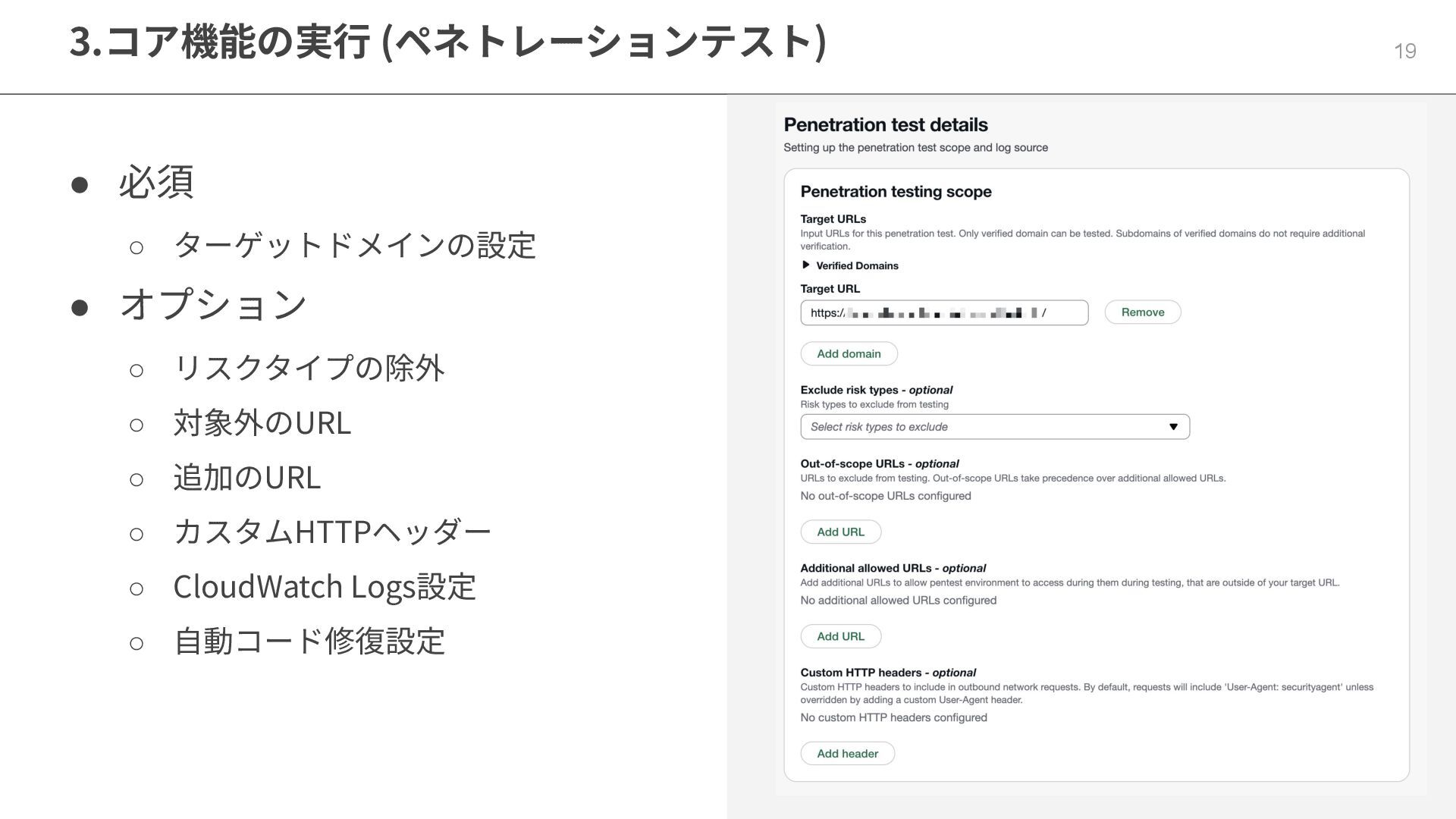Click the Penetration testing scope heading

896,192
